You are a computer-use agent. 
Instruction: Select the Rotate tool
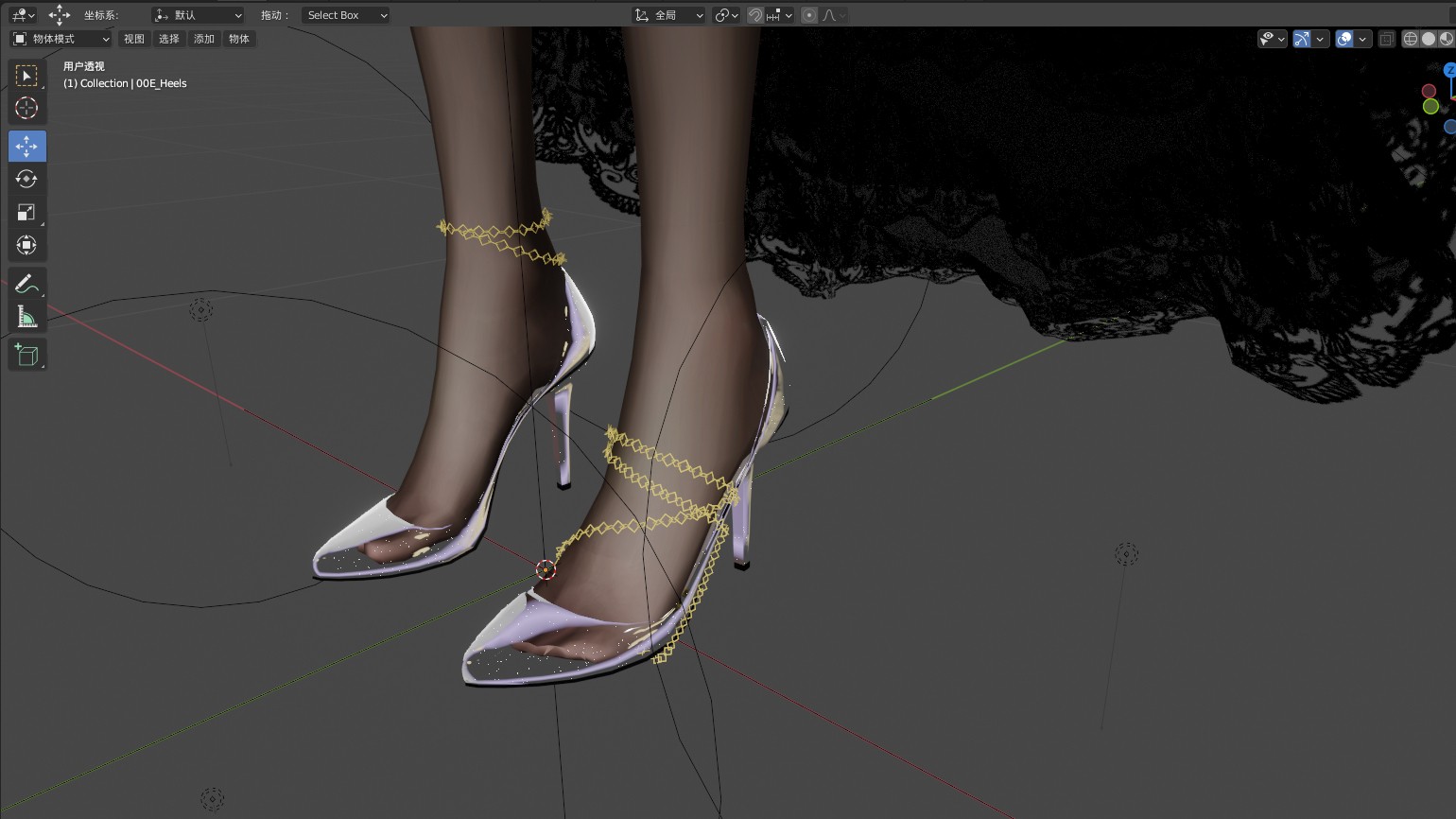click(x=26, y=180)
